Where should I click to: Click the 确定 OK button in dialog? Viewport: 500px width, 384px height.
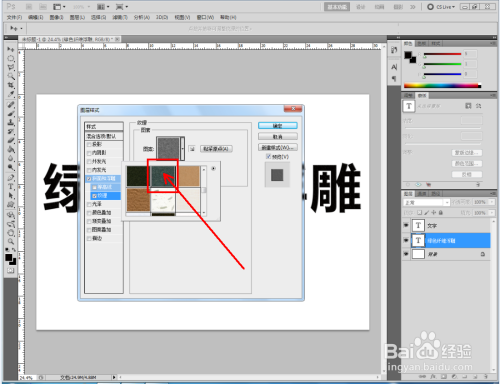click(x=278, y=125)
